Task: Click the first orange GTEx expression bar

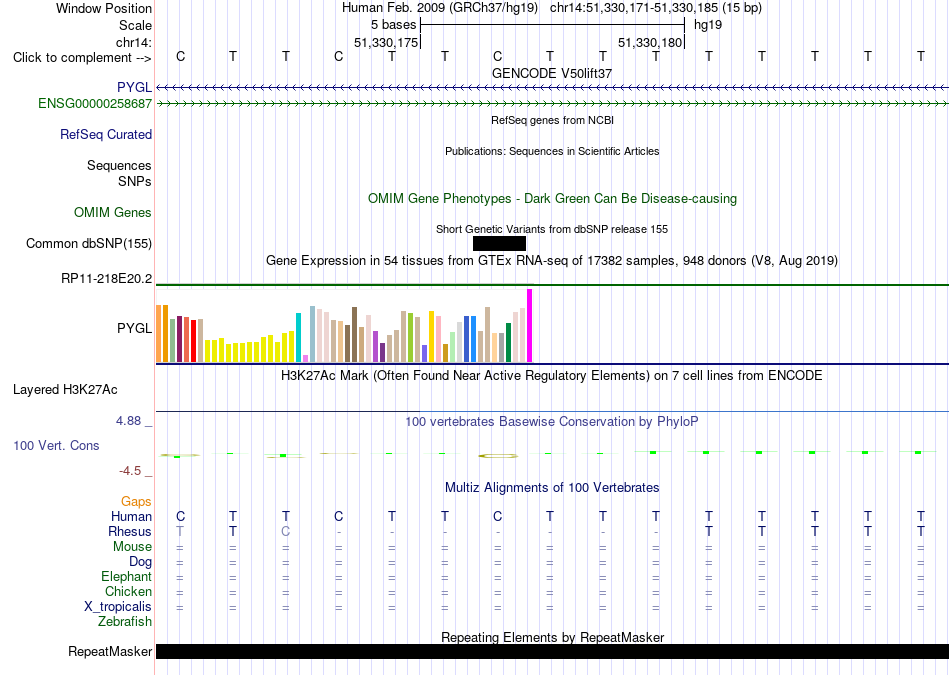Action: [159, 333]
